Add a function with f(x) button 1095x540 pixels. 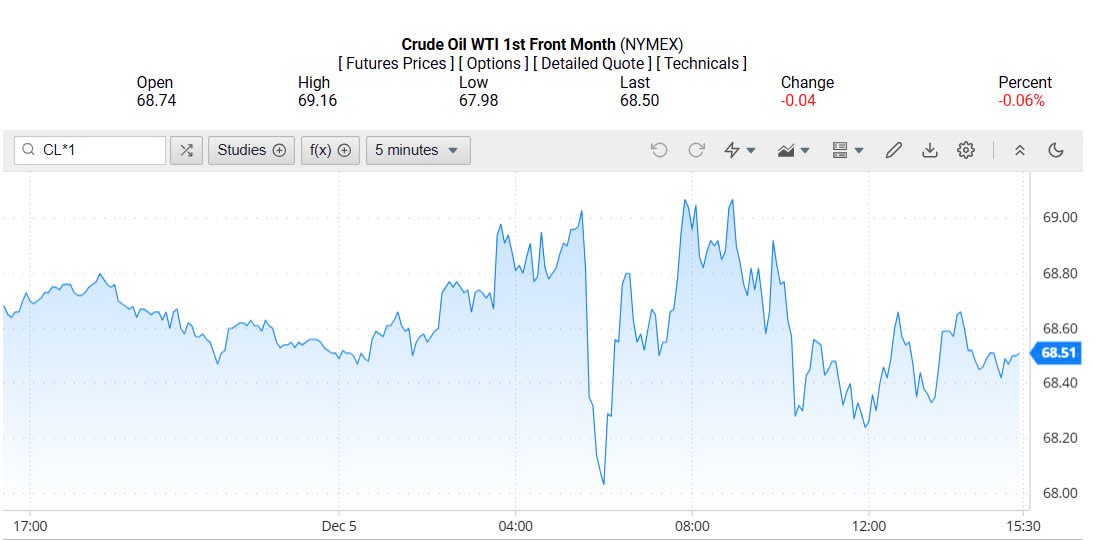coord(330,150)
